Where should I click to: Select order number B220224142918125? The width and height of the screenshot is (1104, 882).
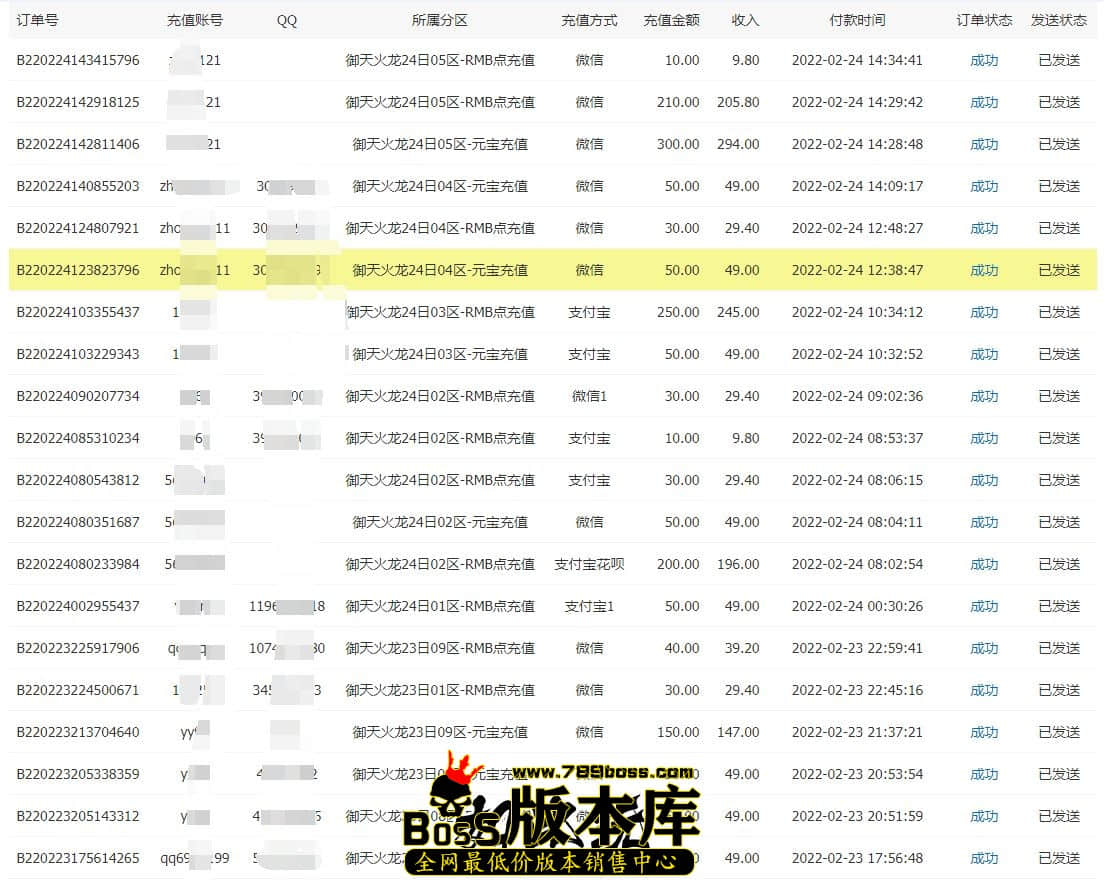(x=78, y=102)
